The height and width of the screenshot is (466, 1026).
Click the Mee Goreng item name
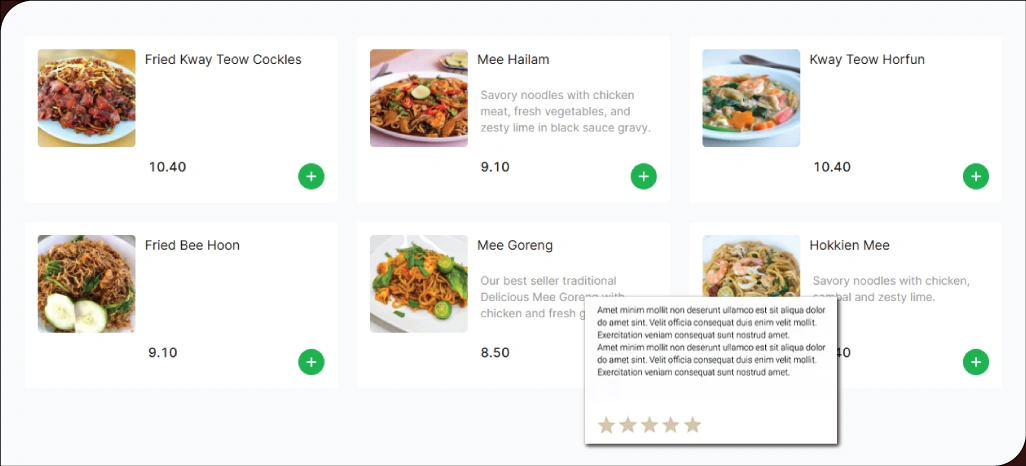click(x=515, y=245)
